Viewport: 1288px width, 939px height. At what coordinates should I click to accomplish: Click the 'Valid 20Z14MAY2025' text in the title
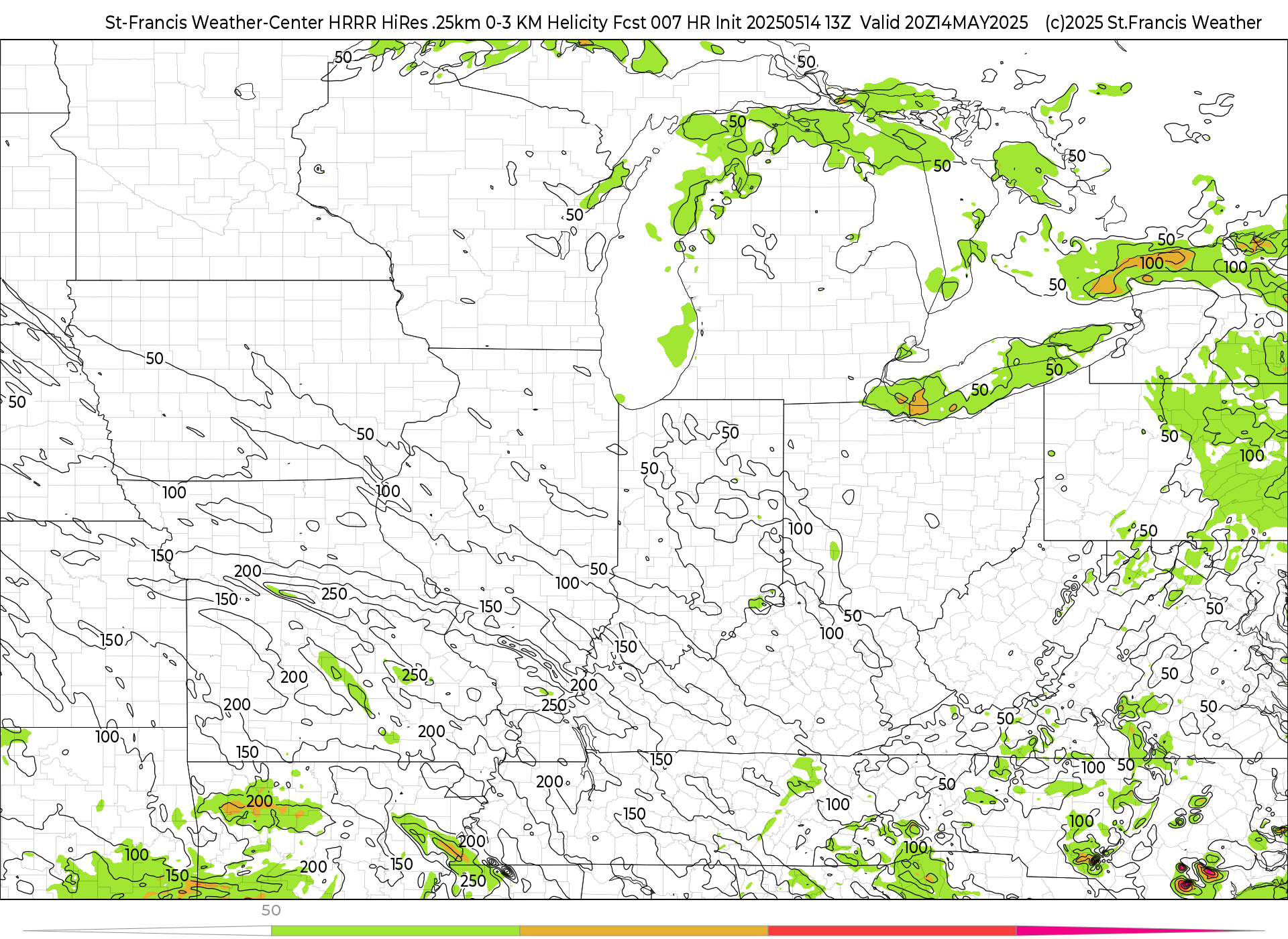pyautogui.click(x=944, y=23)
